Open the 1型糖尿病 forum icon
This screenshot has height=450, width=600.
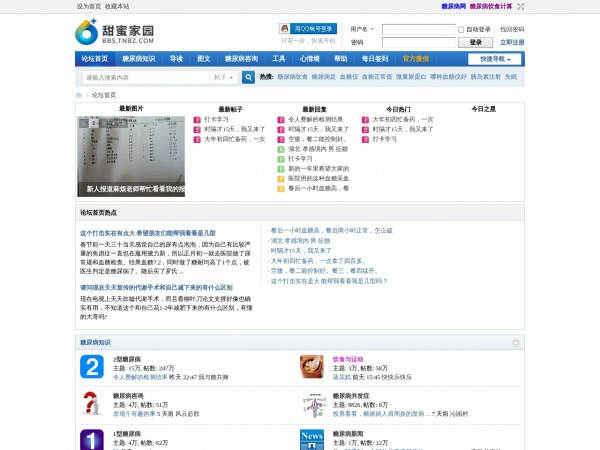pos(92,440)
